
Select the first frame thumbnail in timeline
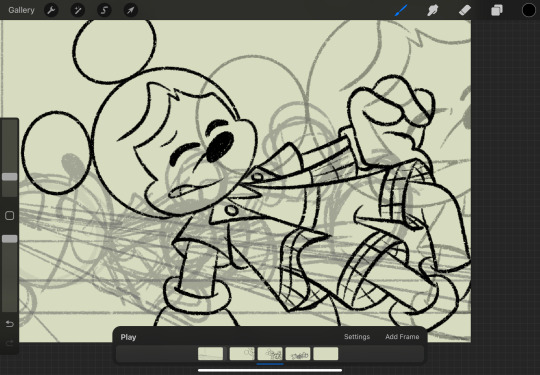(210, 354)
